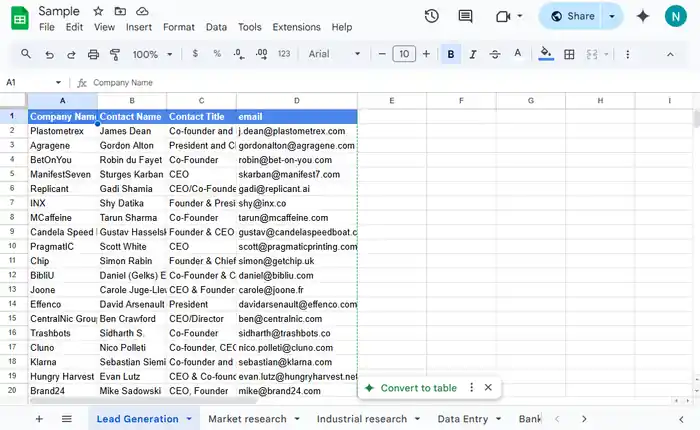700x430 pixels.
Task: Format as percent
Action: click(x=217, y=54)
